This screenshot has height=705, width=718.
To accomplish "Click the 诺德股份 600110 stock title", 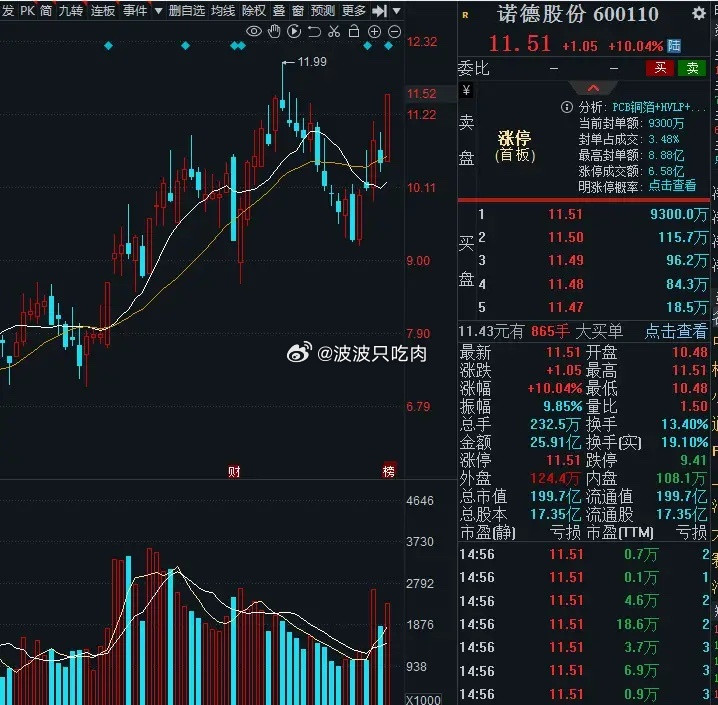I will [x=578, y=14].
